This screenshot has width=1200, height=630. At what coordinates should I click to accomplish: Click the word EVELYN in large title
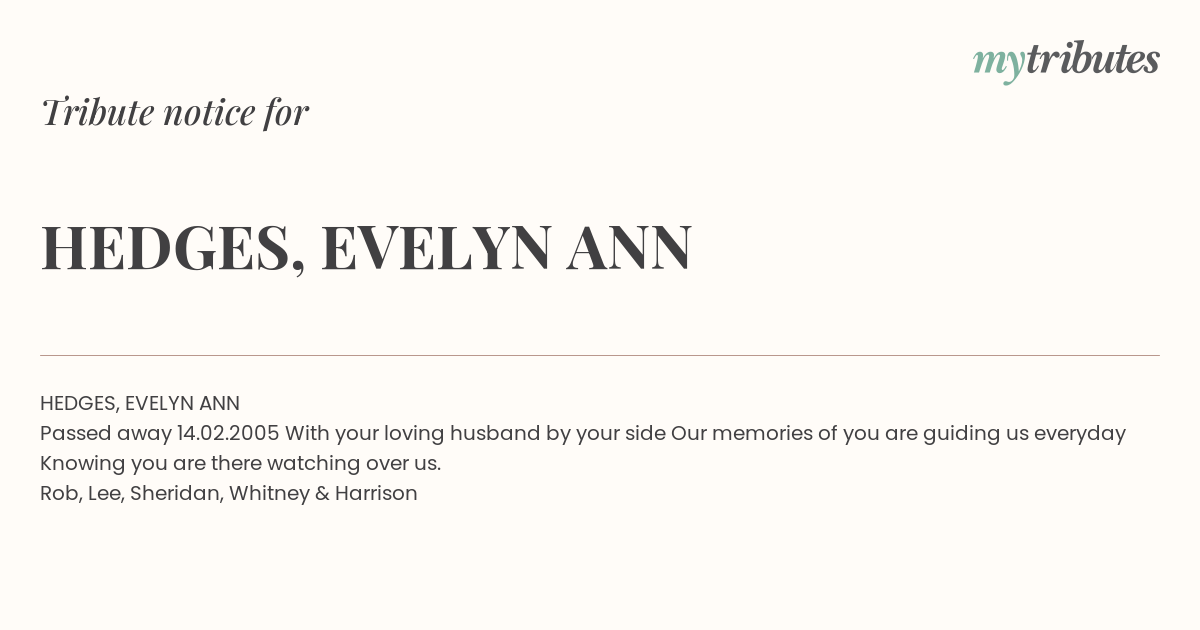pos(436,247)
